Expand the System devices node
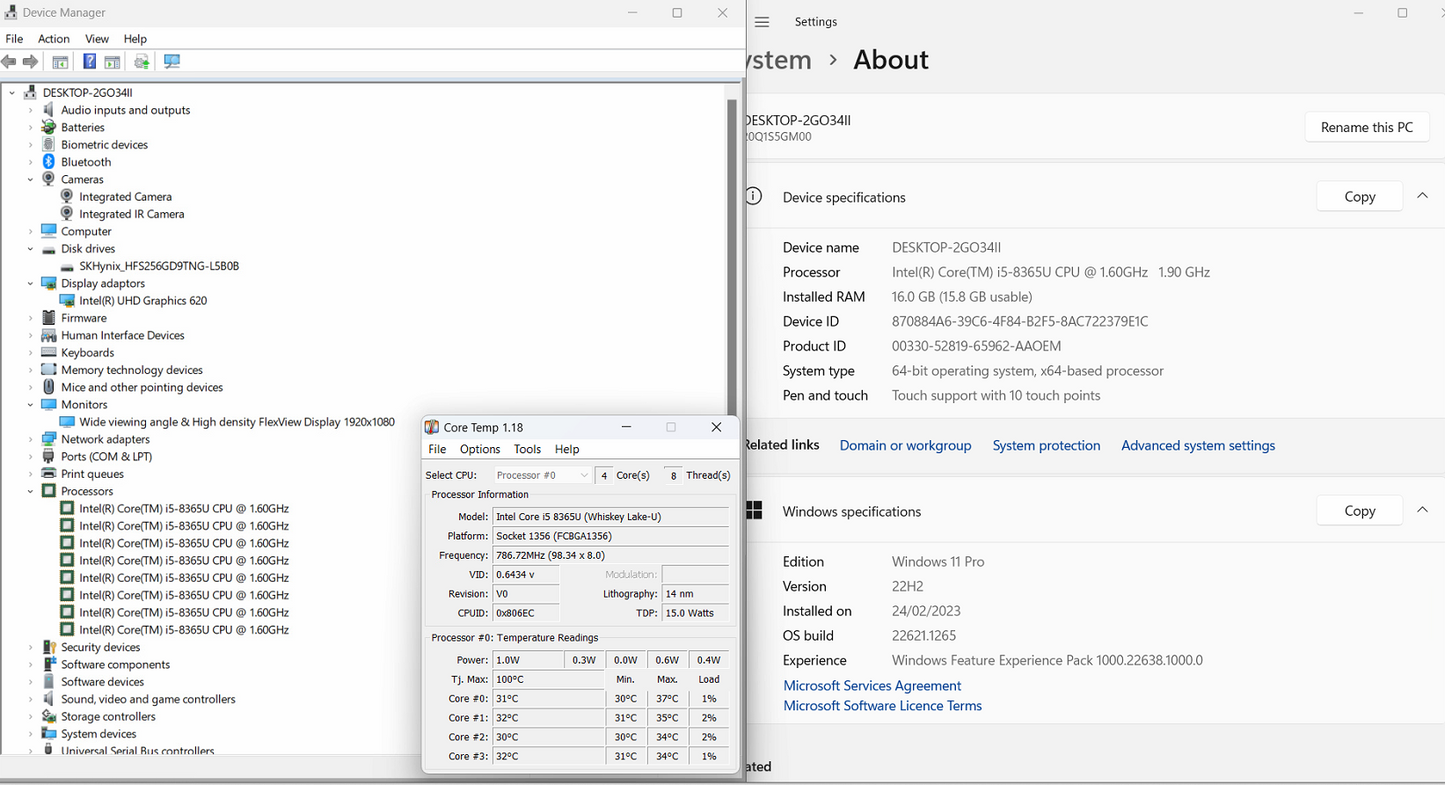 tap(30, 734)
